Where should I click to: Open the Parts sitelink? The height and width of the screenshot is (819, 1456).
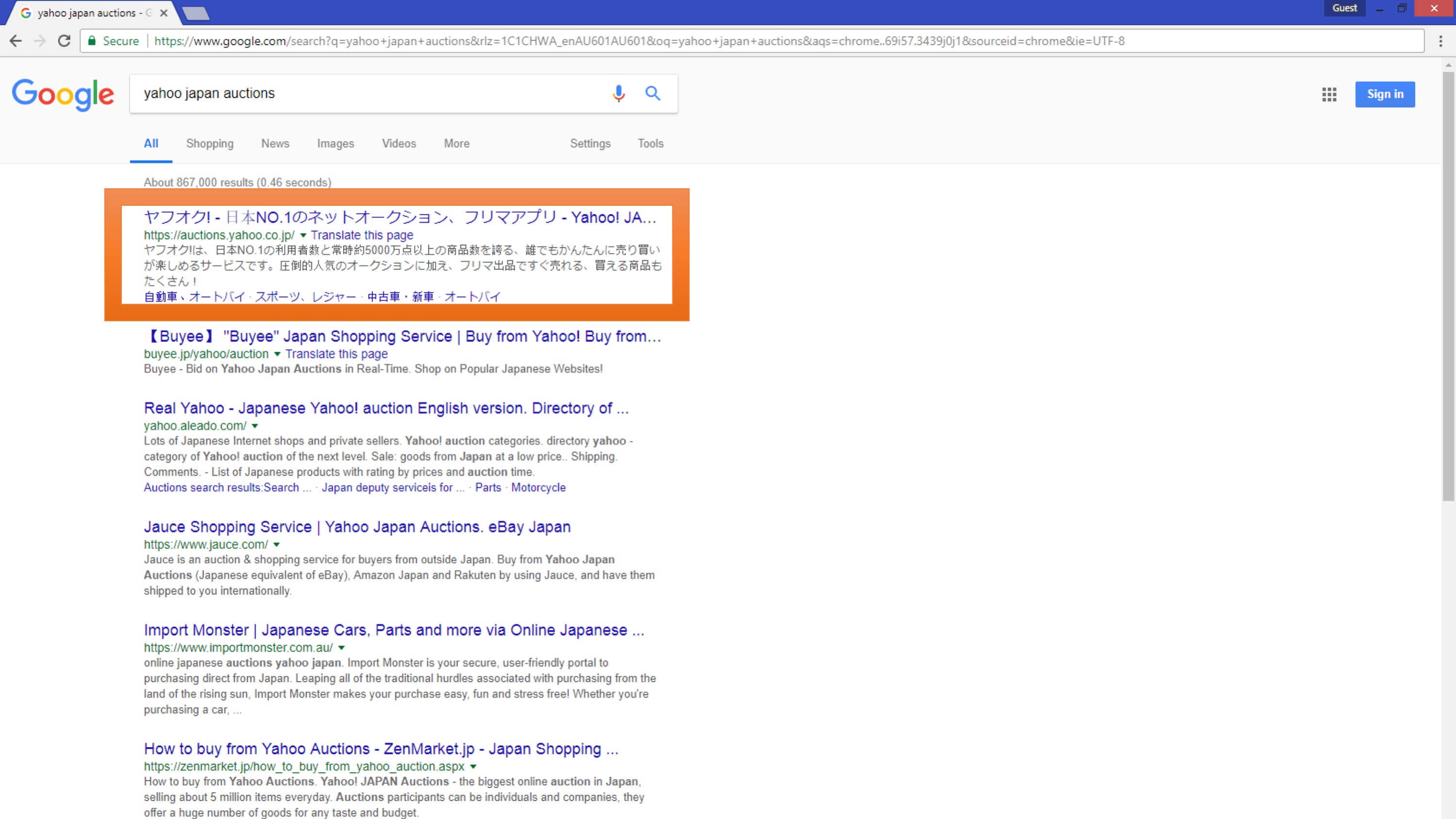tap(488, 487)
